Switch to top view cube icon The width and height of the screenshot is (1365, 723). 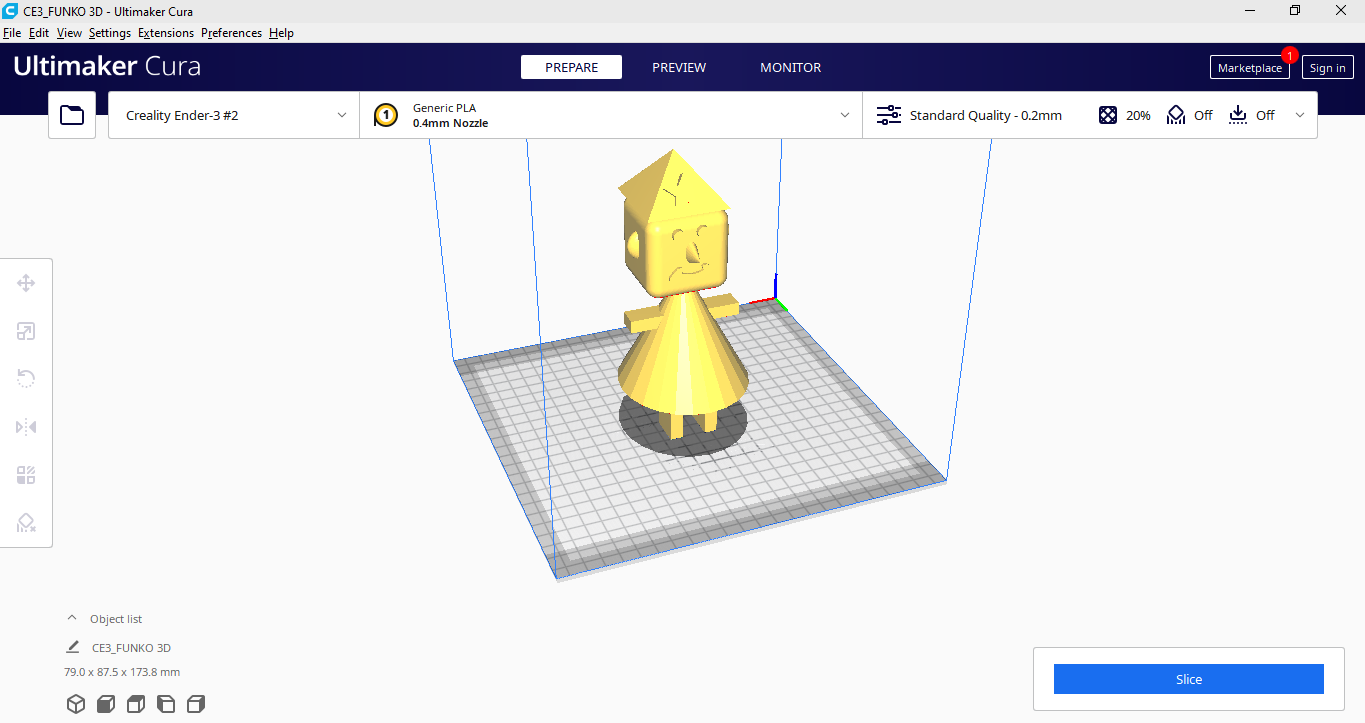[136, 704]
